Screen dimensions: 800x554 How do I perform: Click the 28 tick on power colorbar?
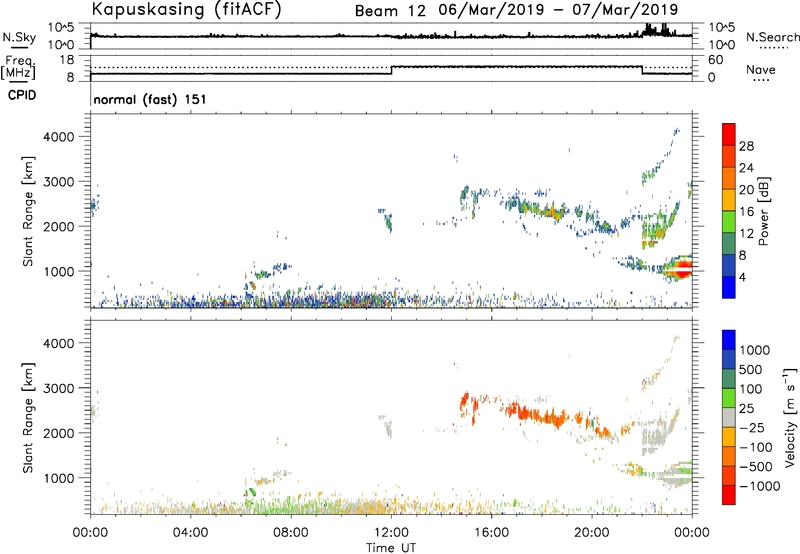[746, 146]
